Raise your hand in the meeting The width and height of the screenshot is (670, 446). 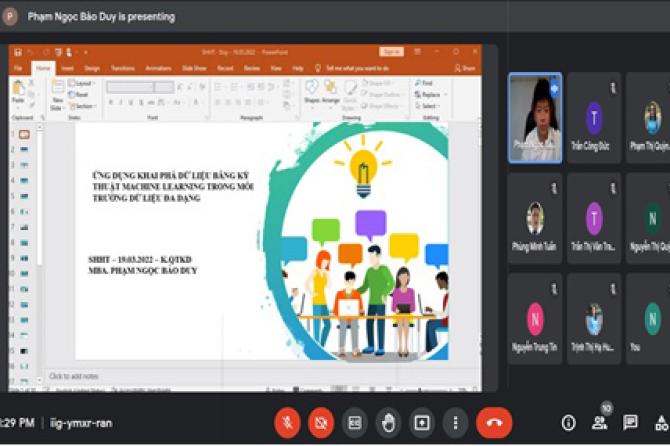point(388,422)
